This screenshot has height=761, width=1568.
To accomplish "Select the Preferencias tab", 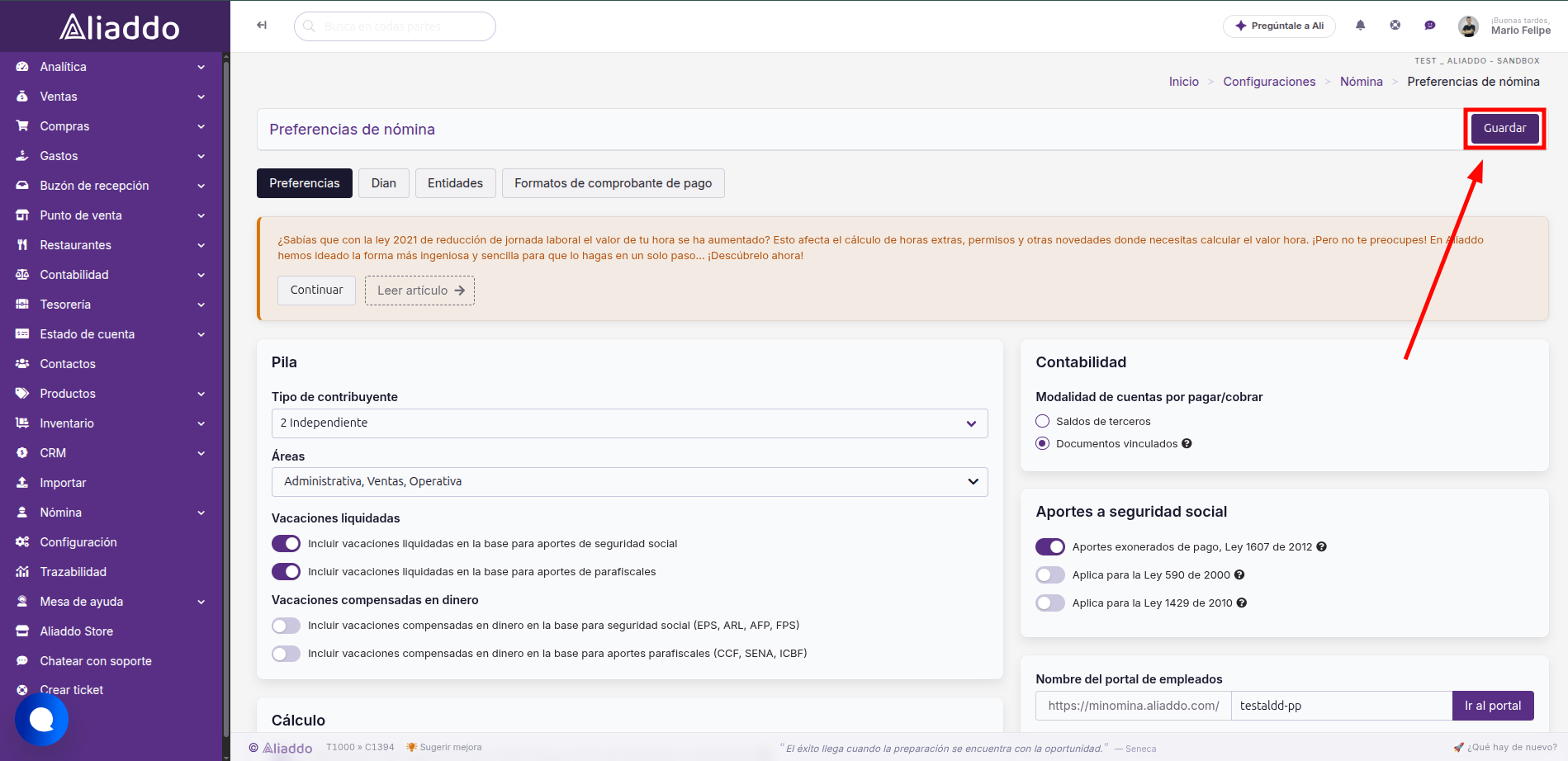I will tap(305, 183).
